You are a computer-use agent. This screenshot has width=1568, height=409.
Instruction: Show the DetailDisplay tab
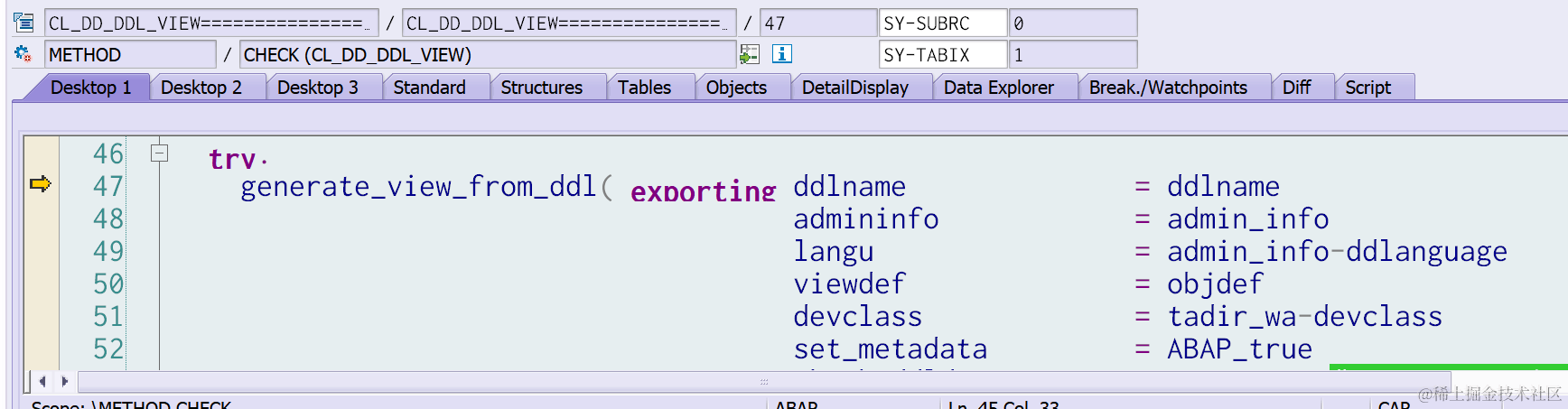[855, 88]
